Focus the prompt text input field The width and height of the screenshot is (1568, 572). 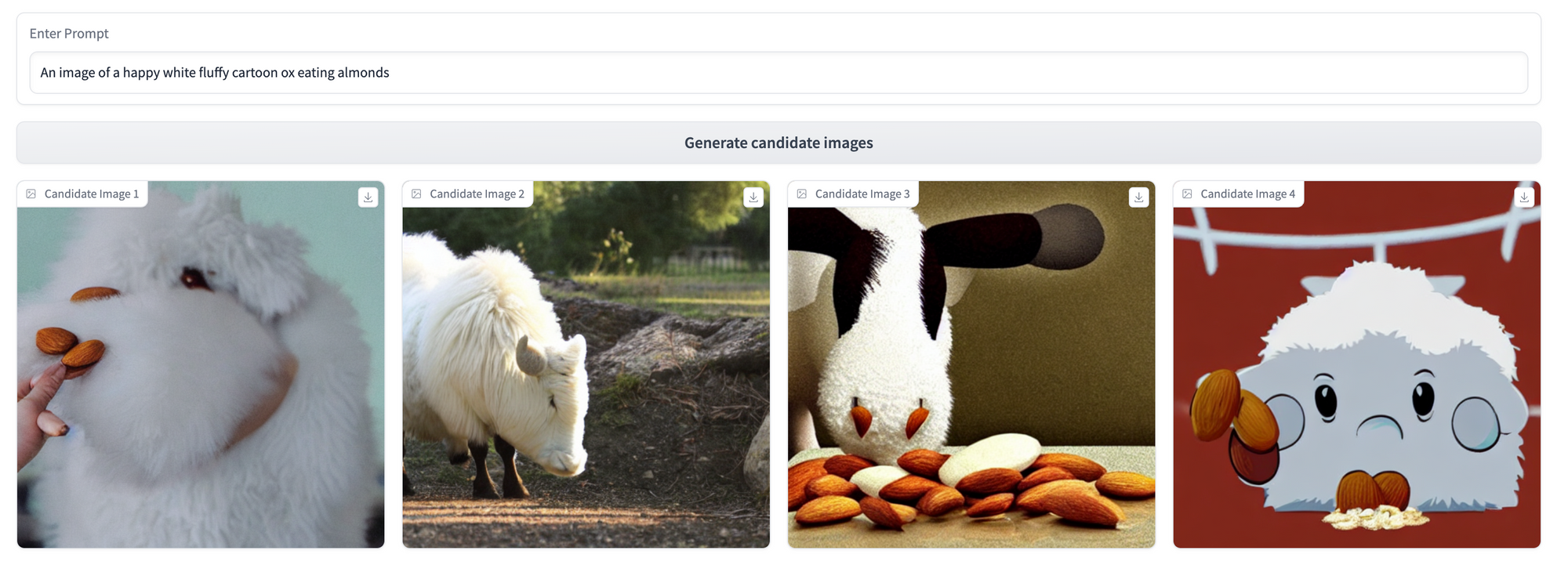pyautogui.click(x=779, y=73)
